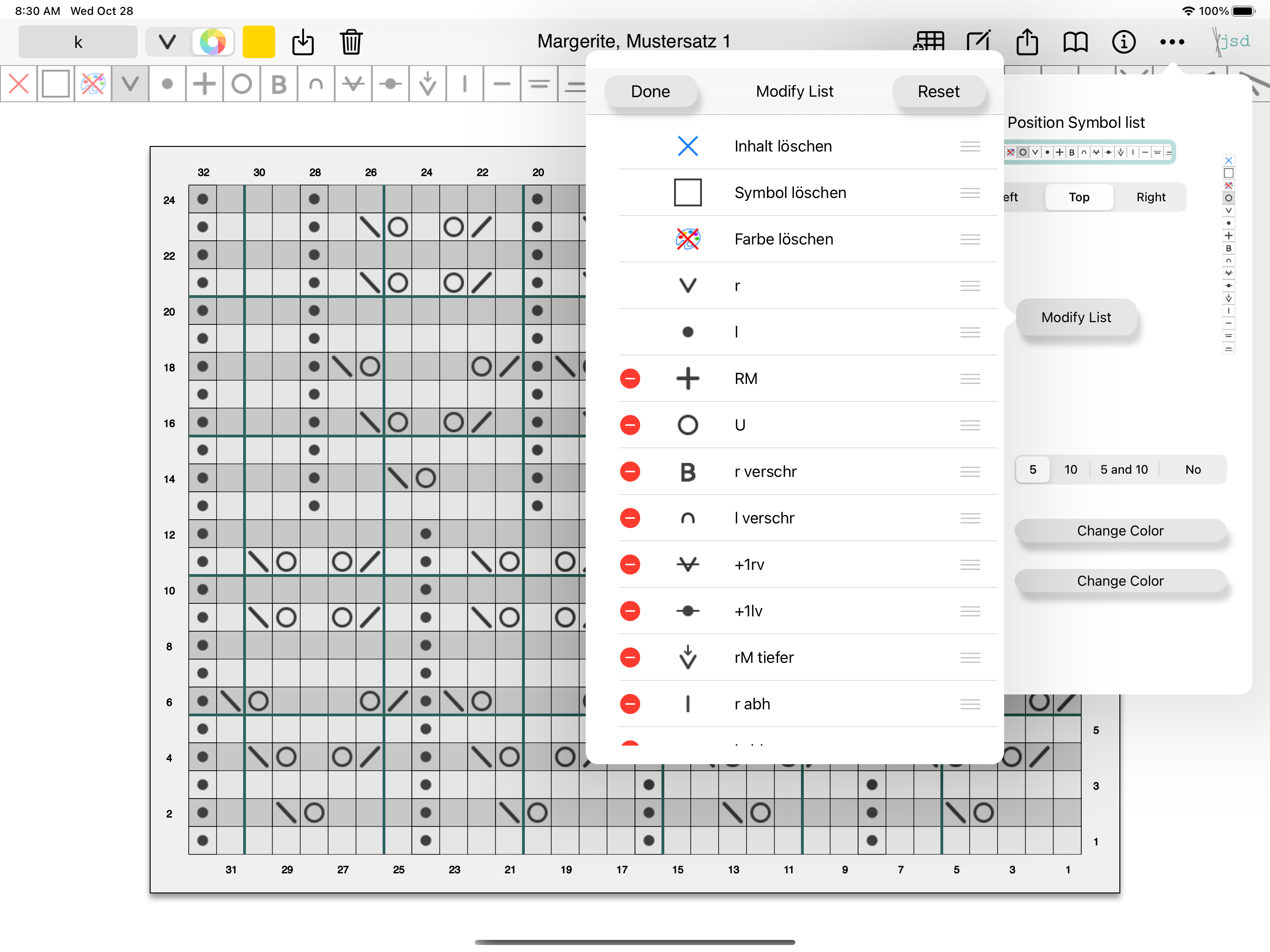Tap the upper Change Color button

tap(1120, 530)
